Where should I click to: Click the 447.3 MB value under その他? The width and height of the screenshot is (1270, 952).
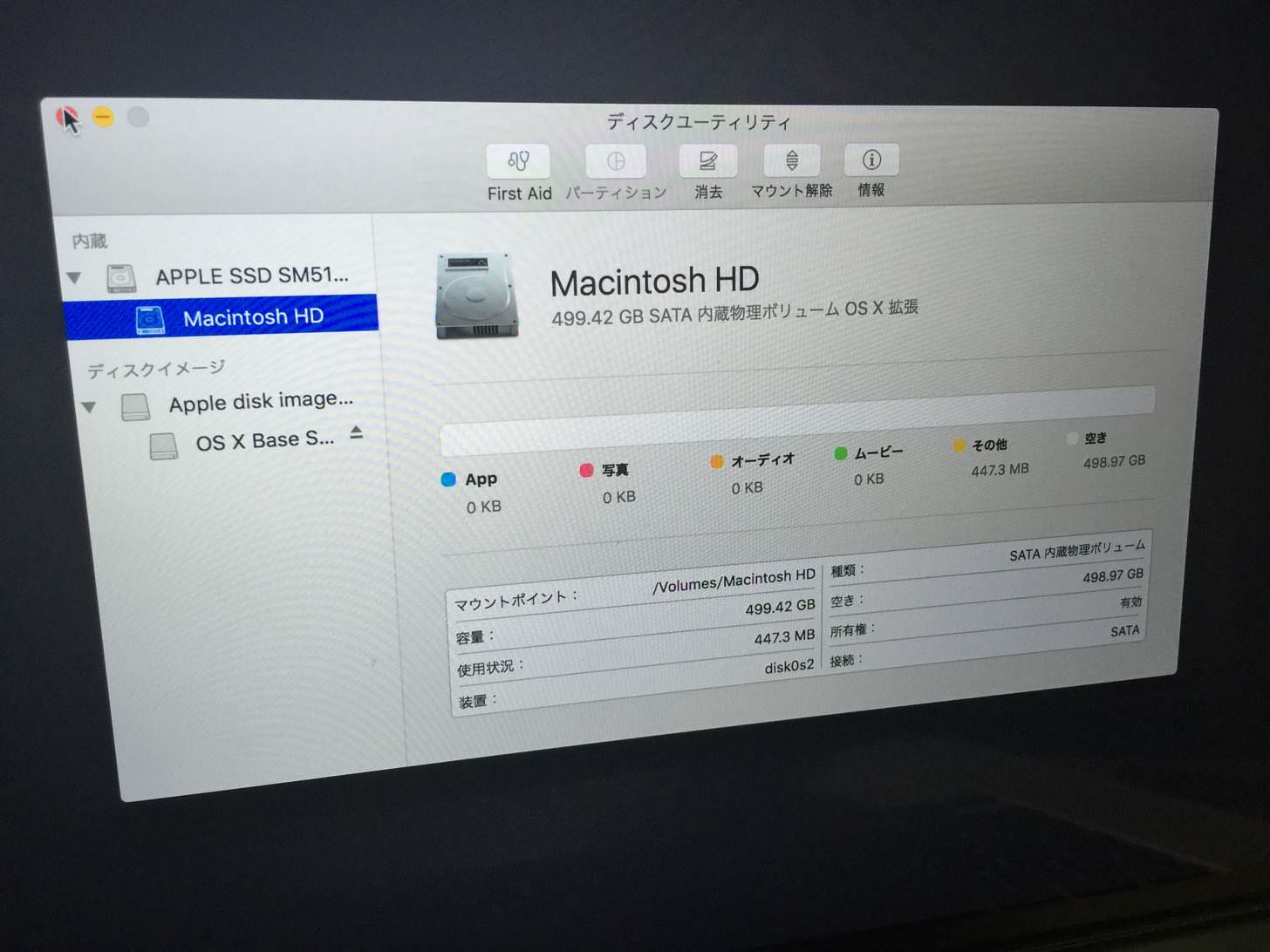pos(1000,470)
